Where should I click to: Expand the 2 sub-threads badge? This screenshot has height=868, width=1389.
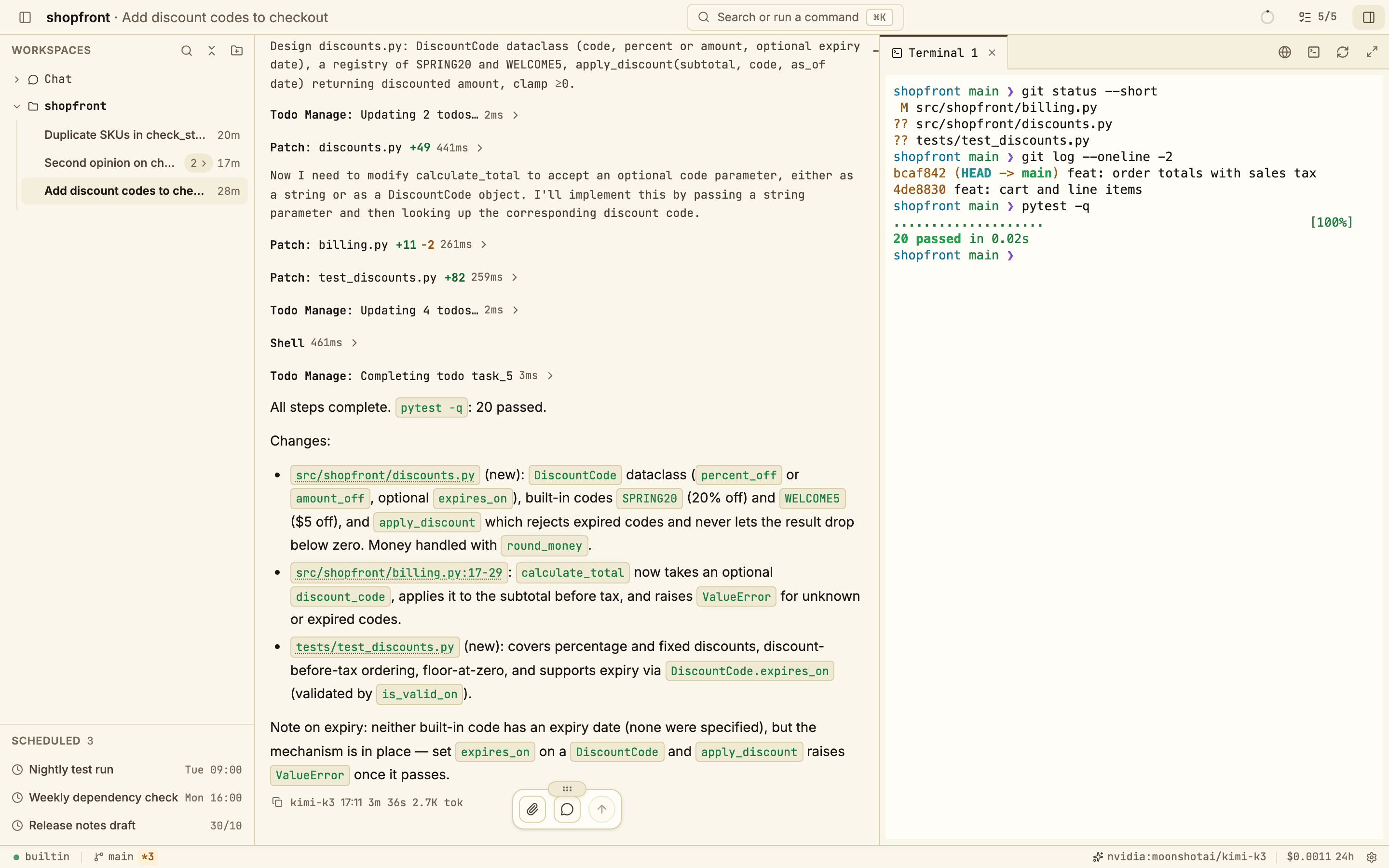(198, 163)
